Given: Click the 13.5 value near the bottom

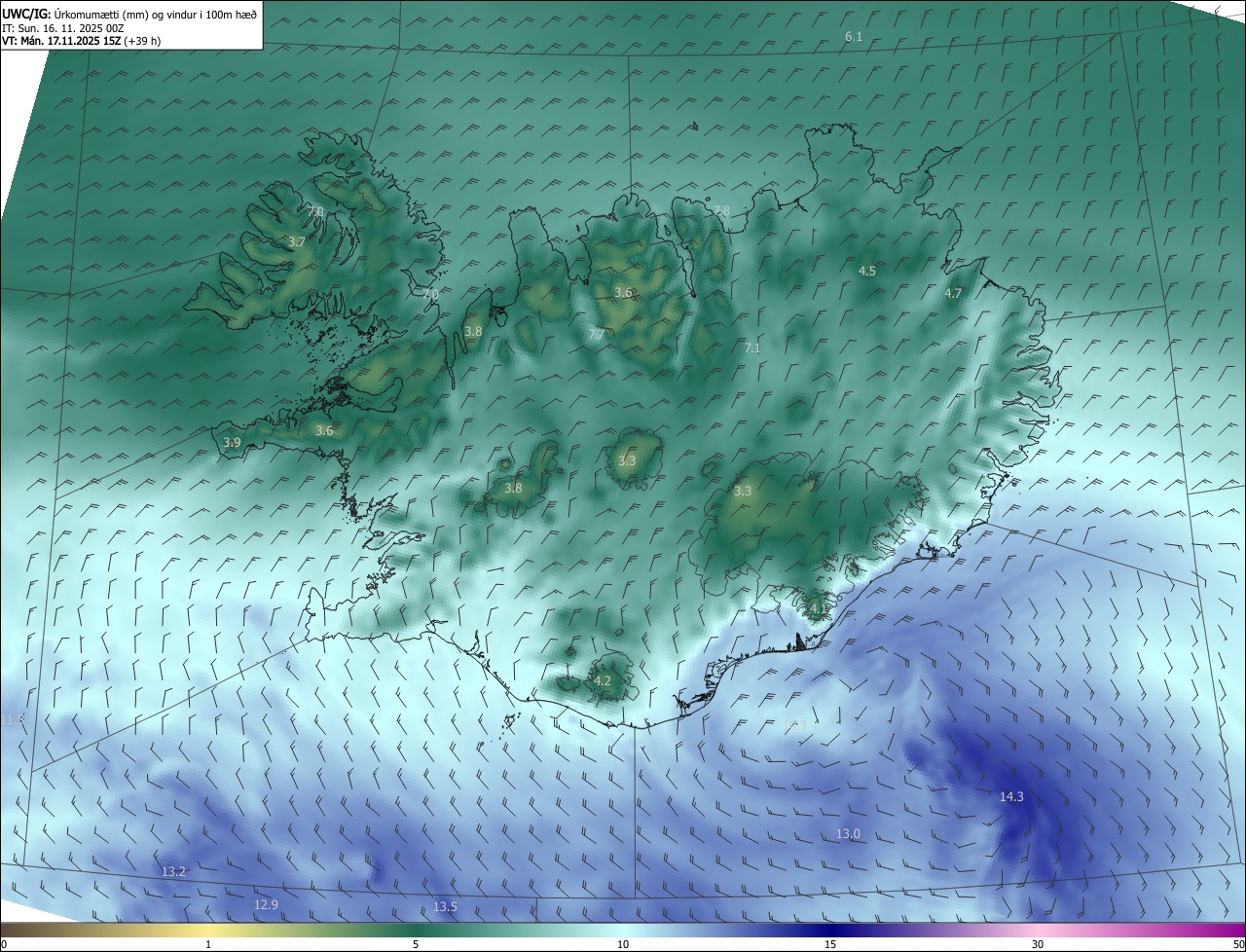Looking at the screenshot, I should 445,906.
